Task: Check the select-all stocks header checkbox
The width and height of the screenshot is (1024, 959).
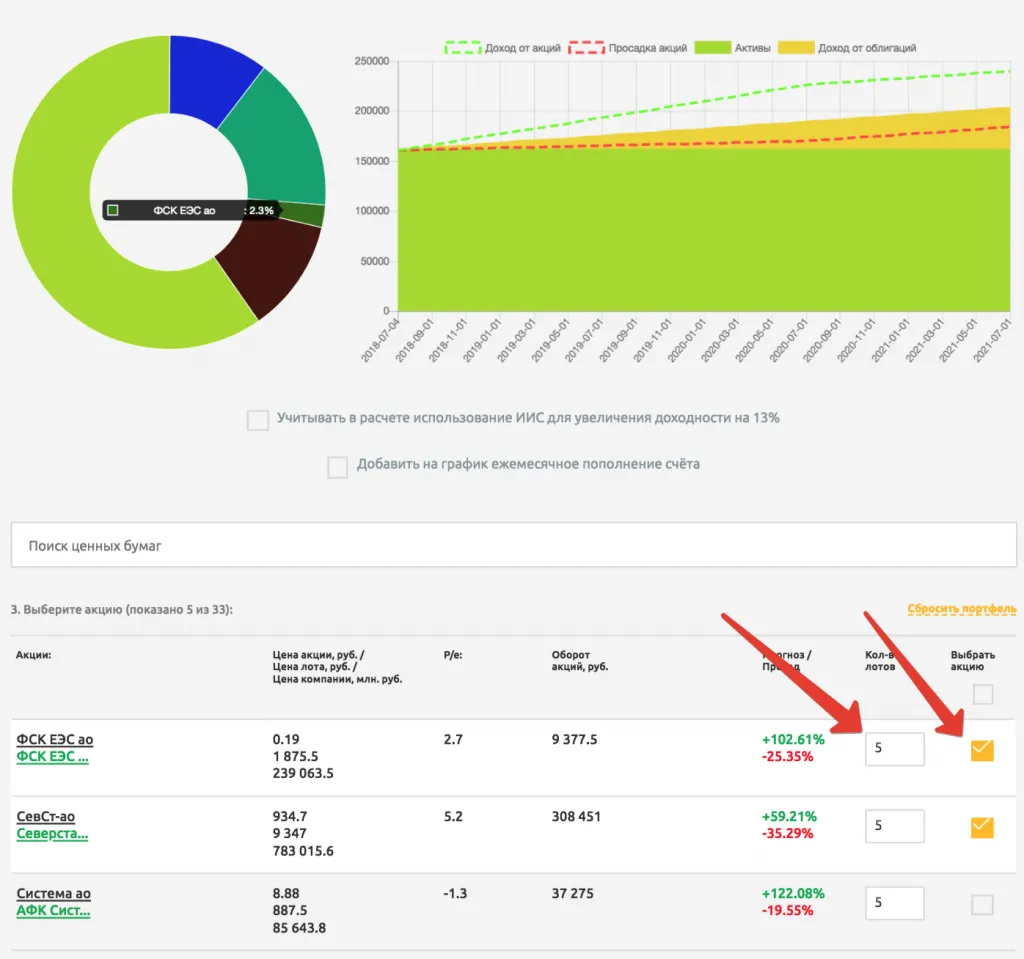Action: [983, 694]
